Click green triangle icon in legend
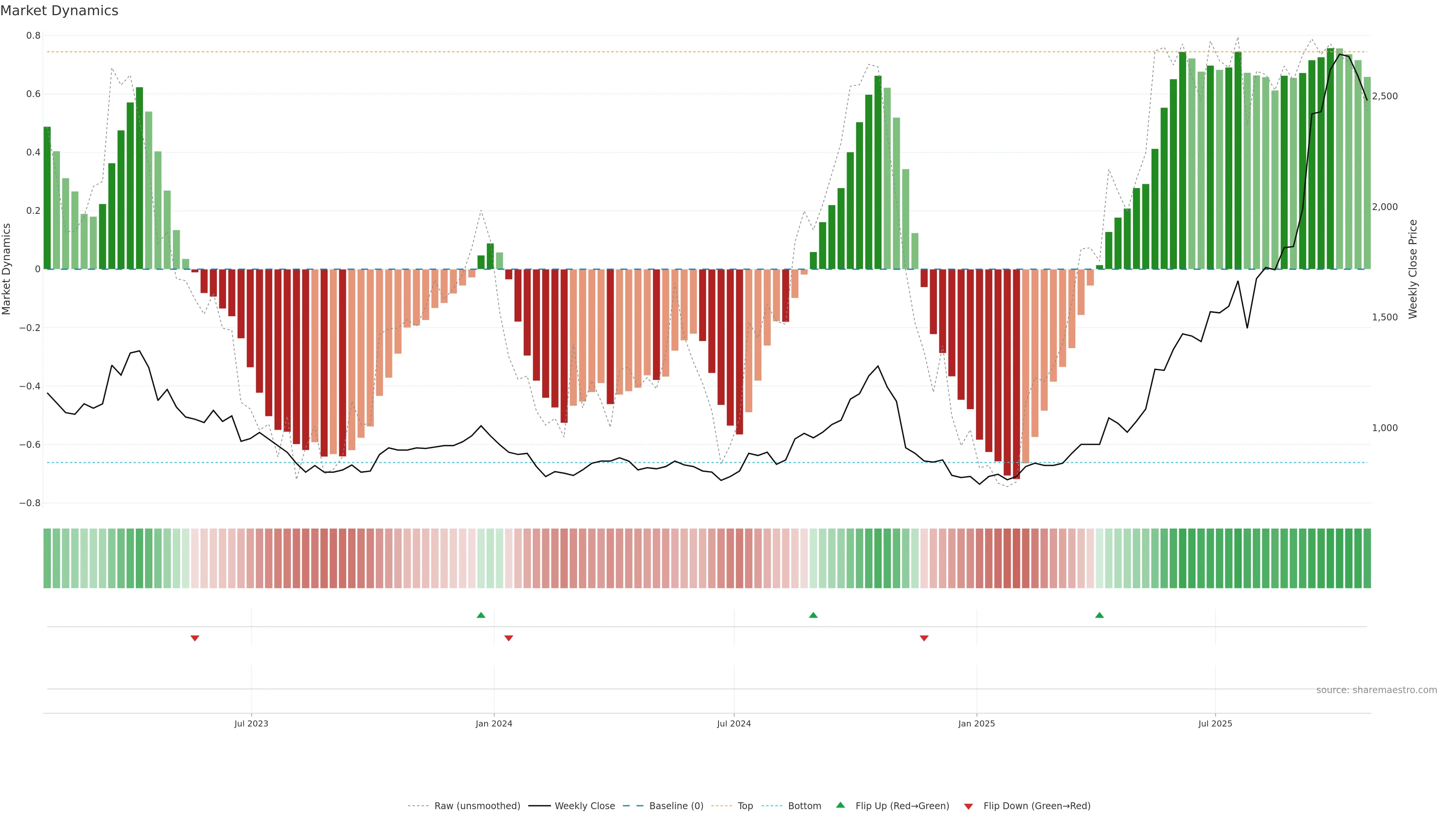 840,805
